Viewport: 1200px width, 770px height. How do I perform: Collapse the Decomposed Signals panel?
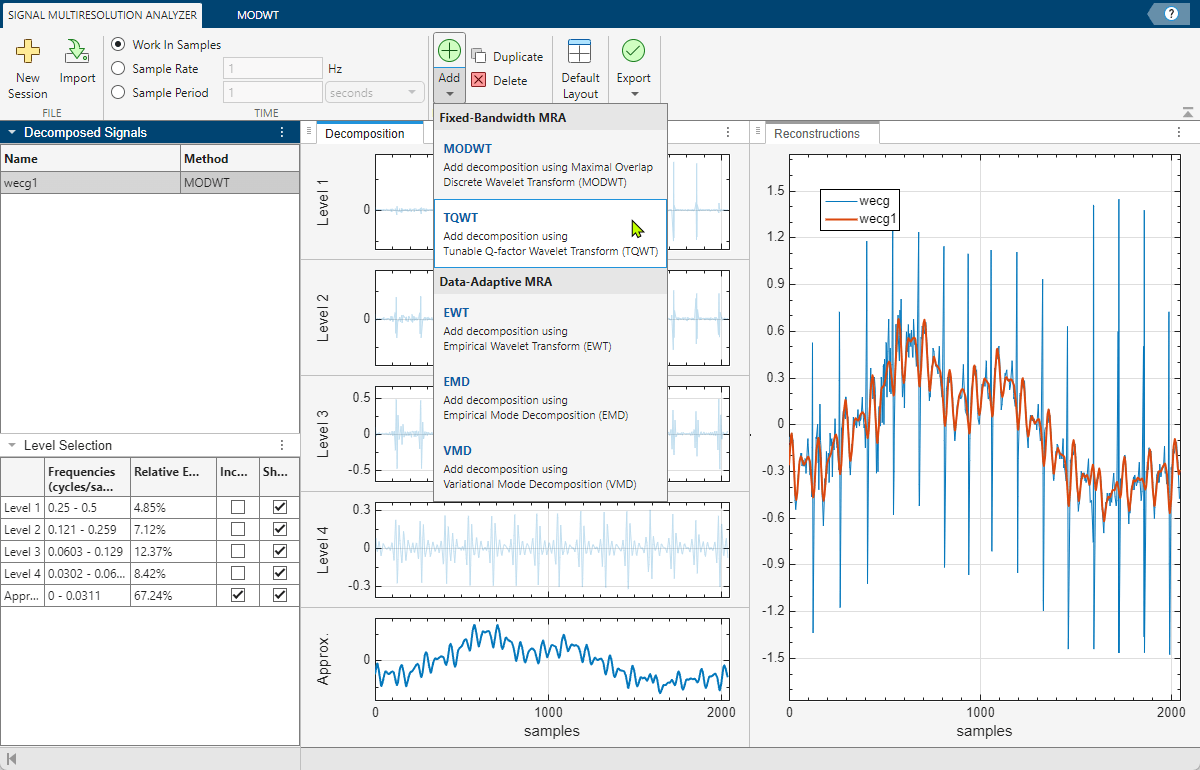click(10, 131)
